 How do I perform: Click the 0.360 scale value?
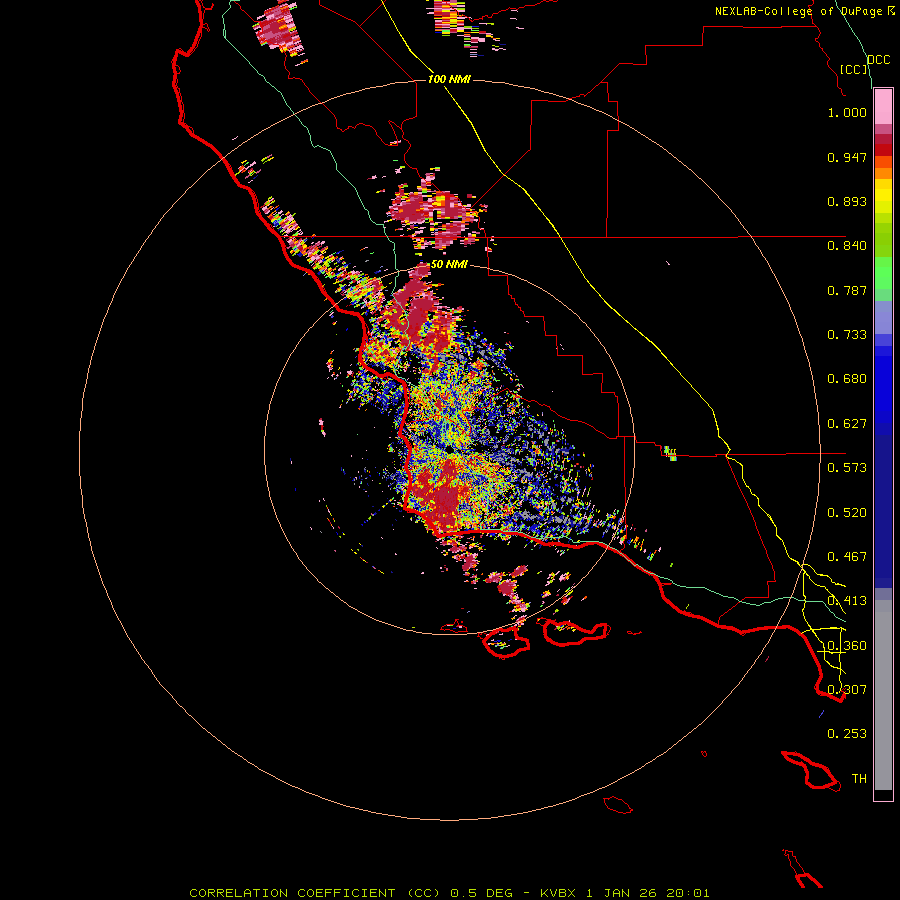click(847, 646)
